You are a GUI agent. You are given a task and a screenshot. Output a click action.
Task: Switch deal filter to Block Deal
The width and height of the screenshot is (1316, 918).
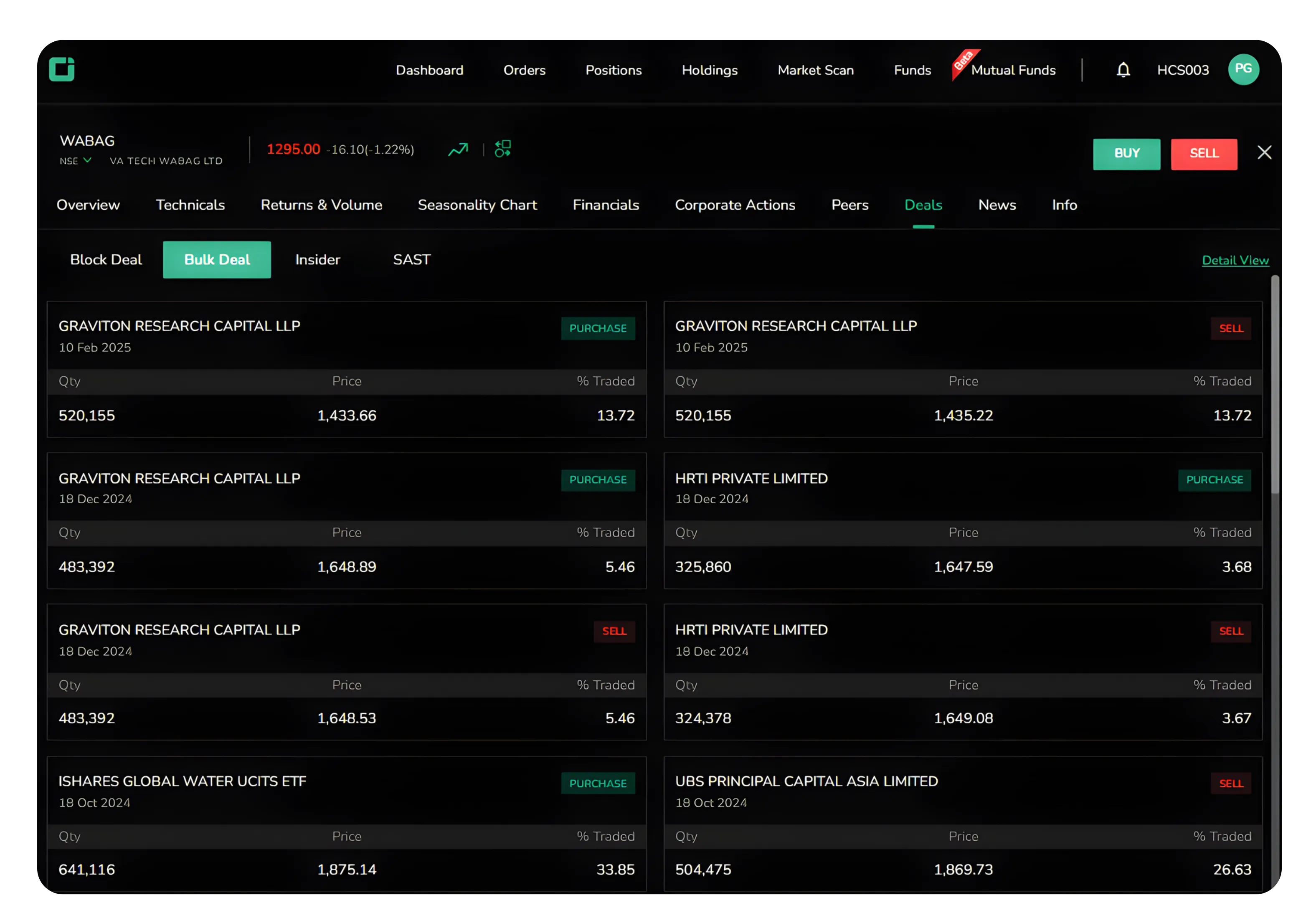[106, 259]
